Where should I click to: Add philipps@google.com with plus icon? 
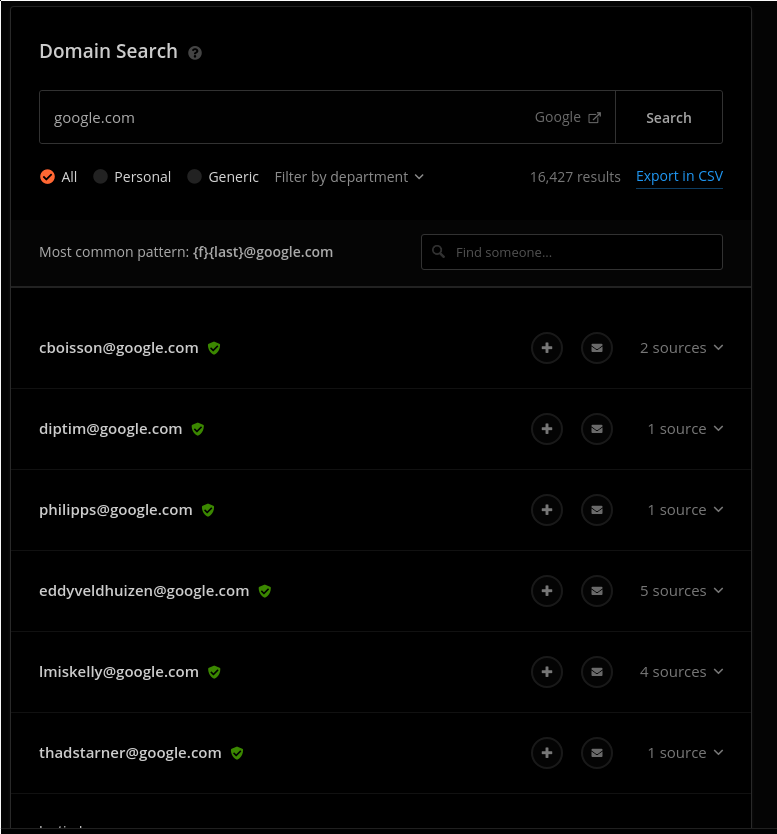(x=547, y=510)
